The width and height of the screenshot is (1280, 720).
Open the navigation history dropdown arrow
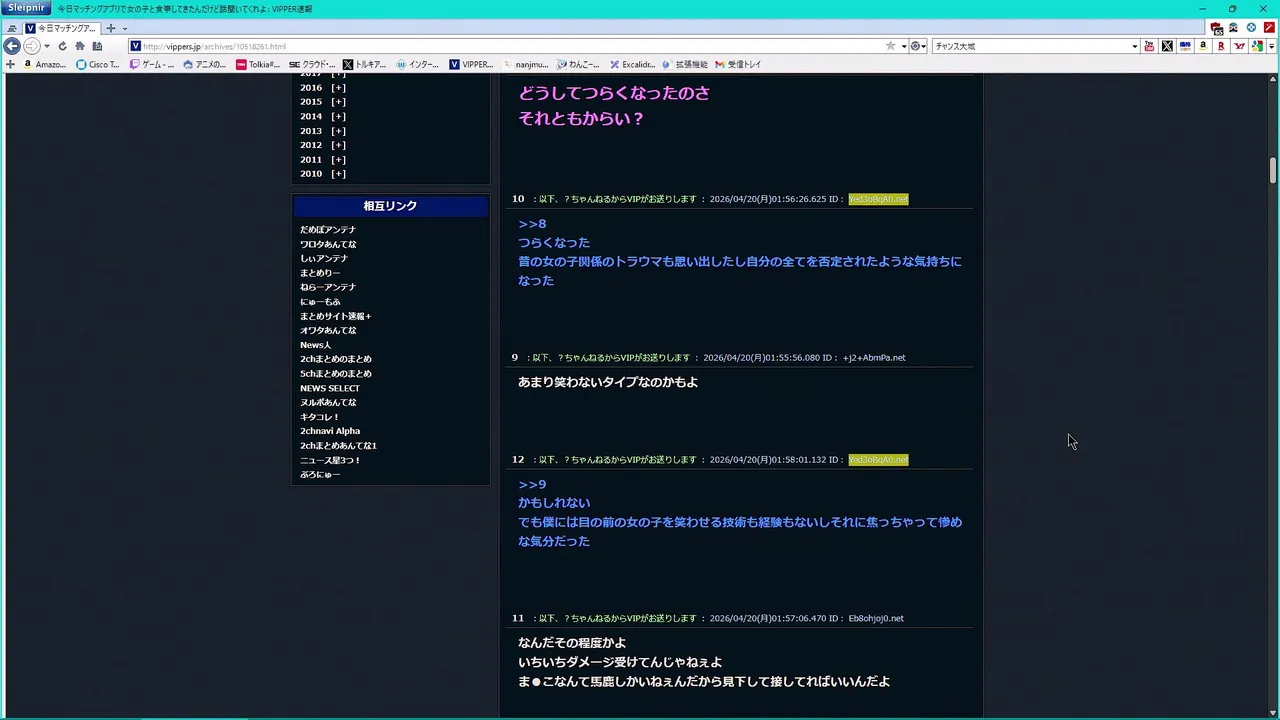[47, 46]
